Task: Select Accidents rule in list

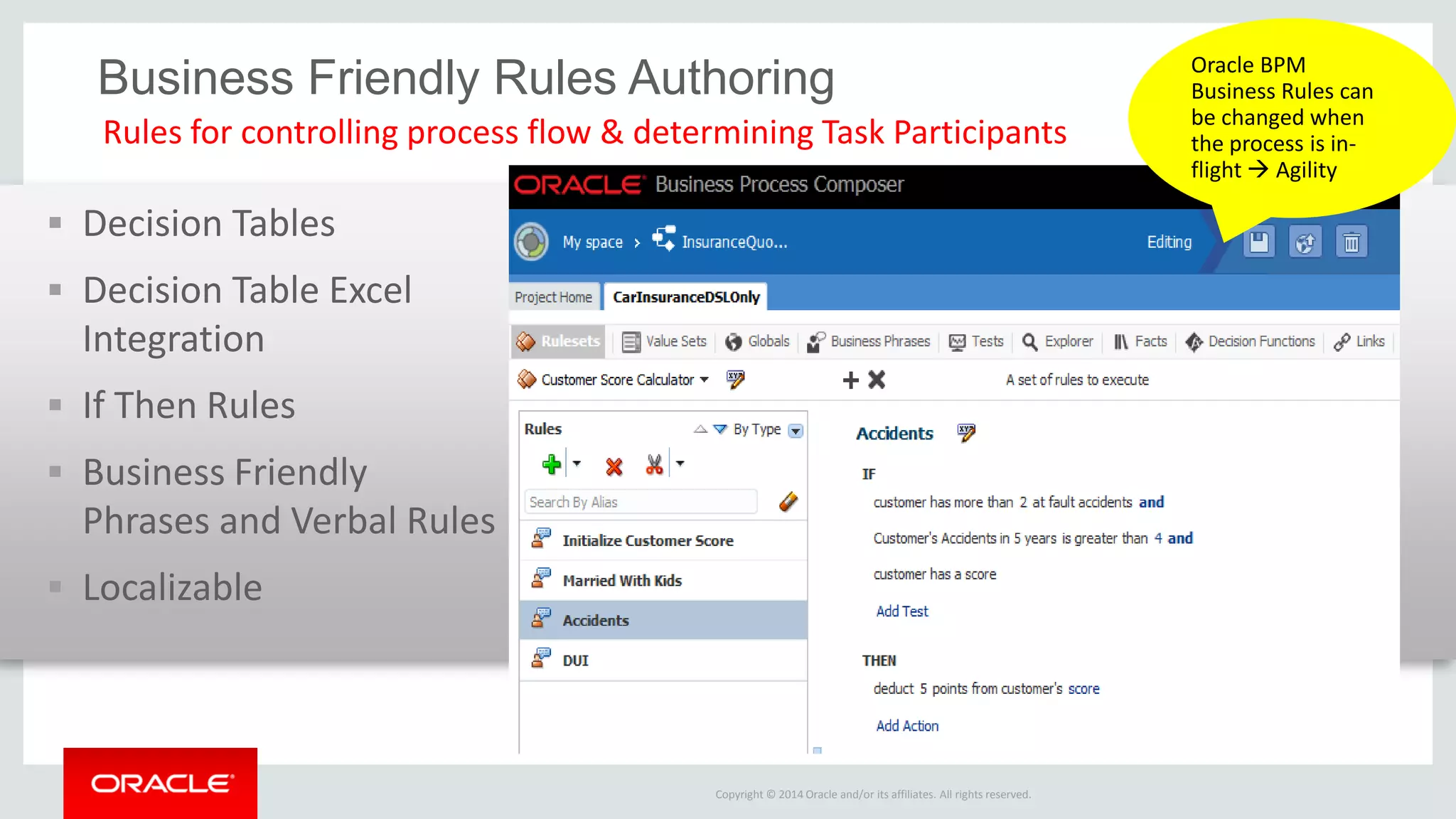Action: coord(663,620)
